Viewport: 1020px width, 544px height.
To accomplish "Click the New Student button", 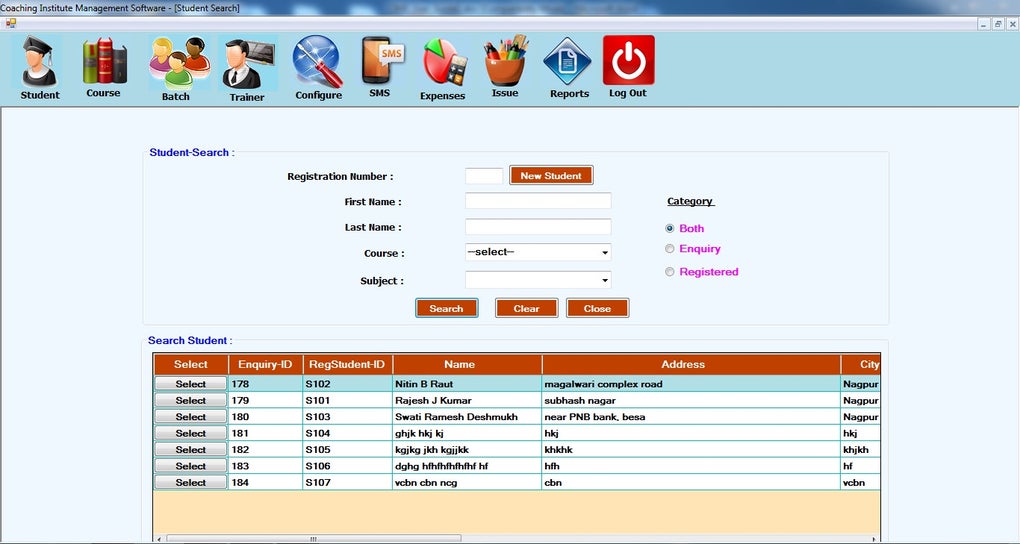I will (x=551, y=176).
